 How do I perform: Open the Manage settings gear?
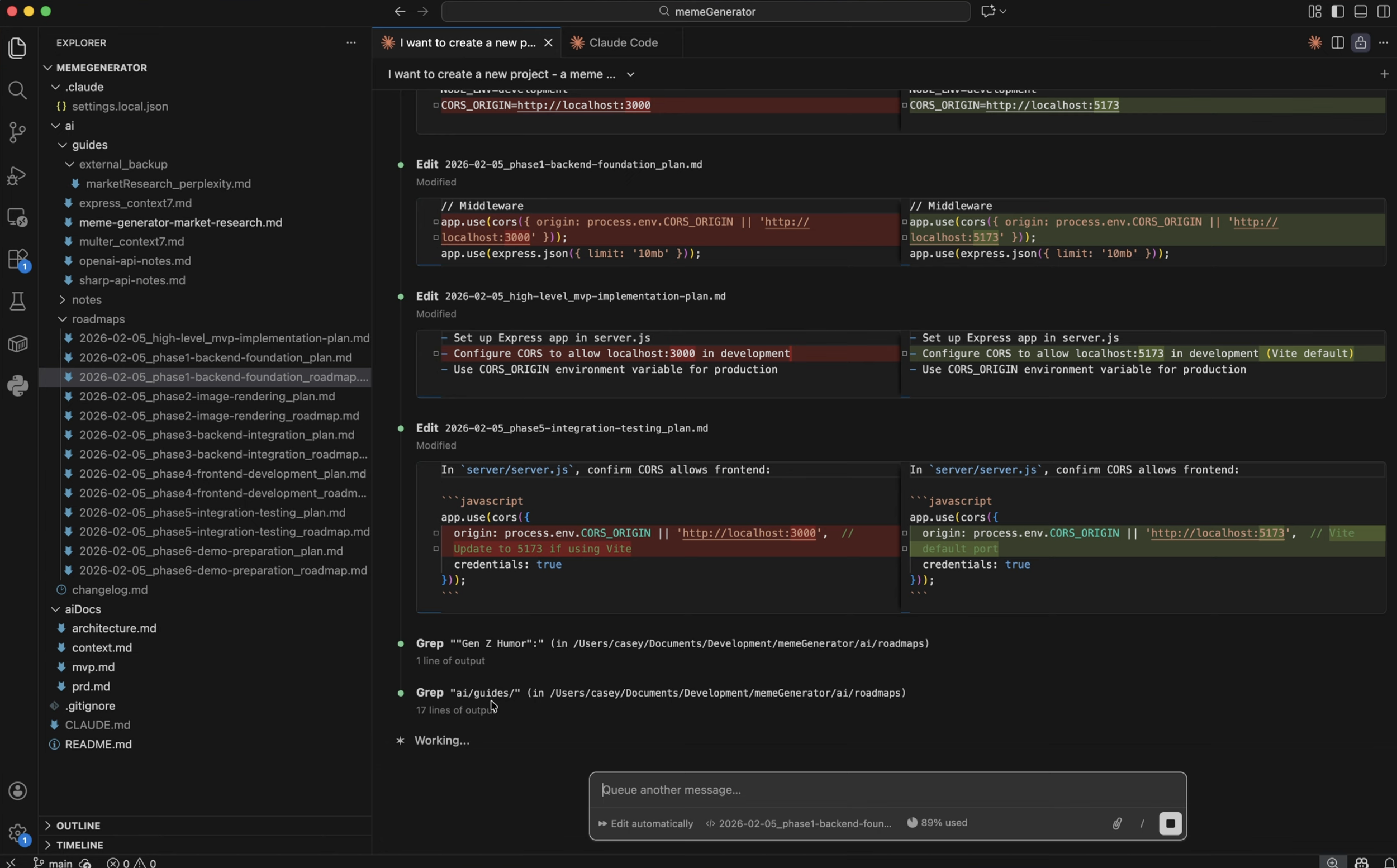[x=18, y=832]
